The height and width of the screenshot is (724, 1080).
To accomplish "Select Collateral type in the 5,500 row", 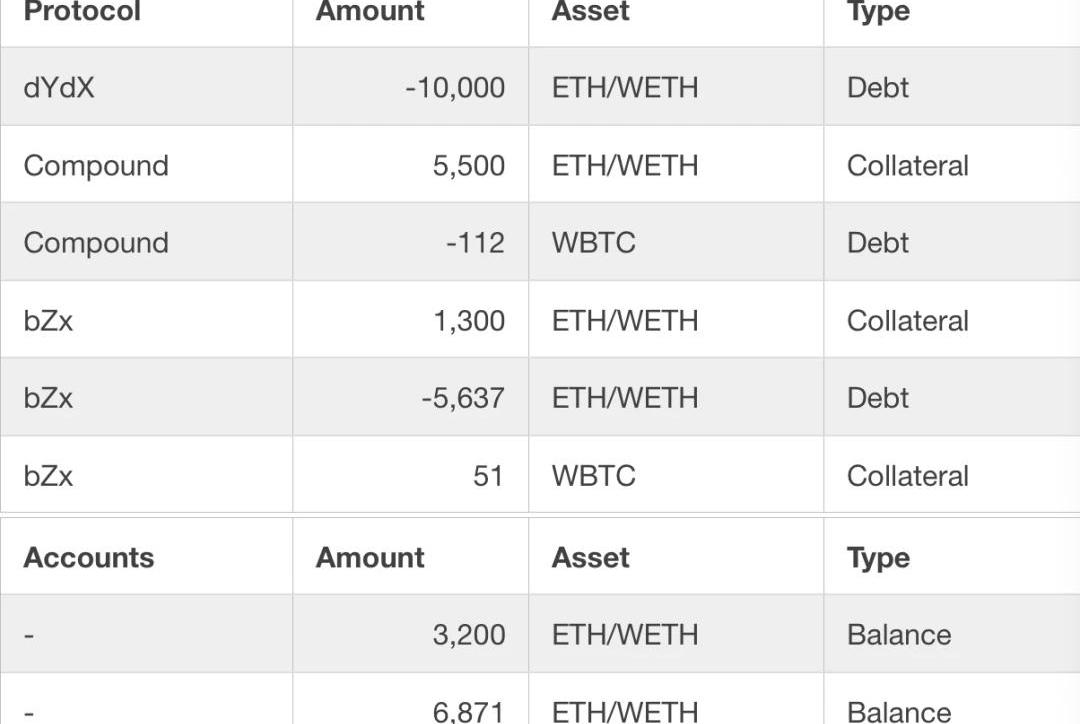I will point(907,166).
